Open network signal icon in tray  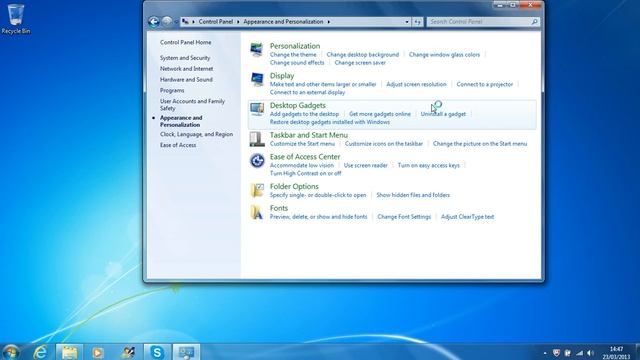click(579, 353)
